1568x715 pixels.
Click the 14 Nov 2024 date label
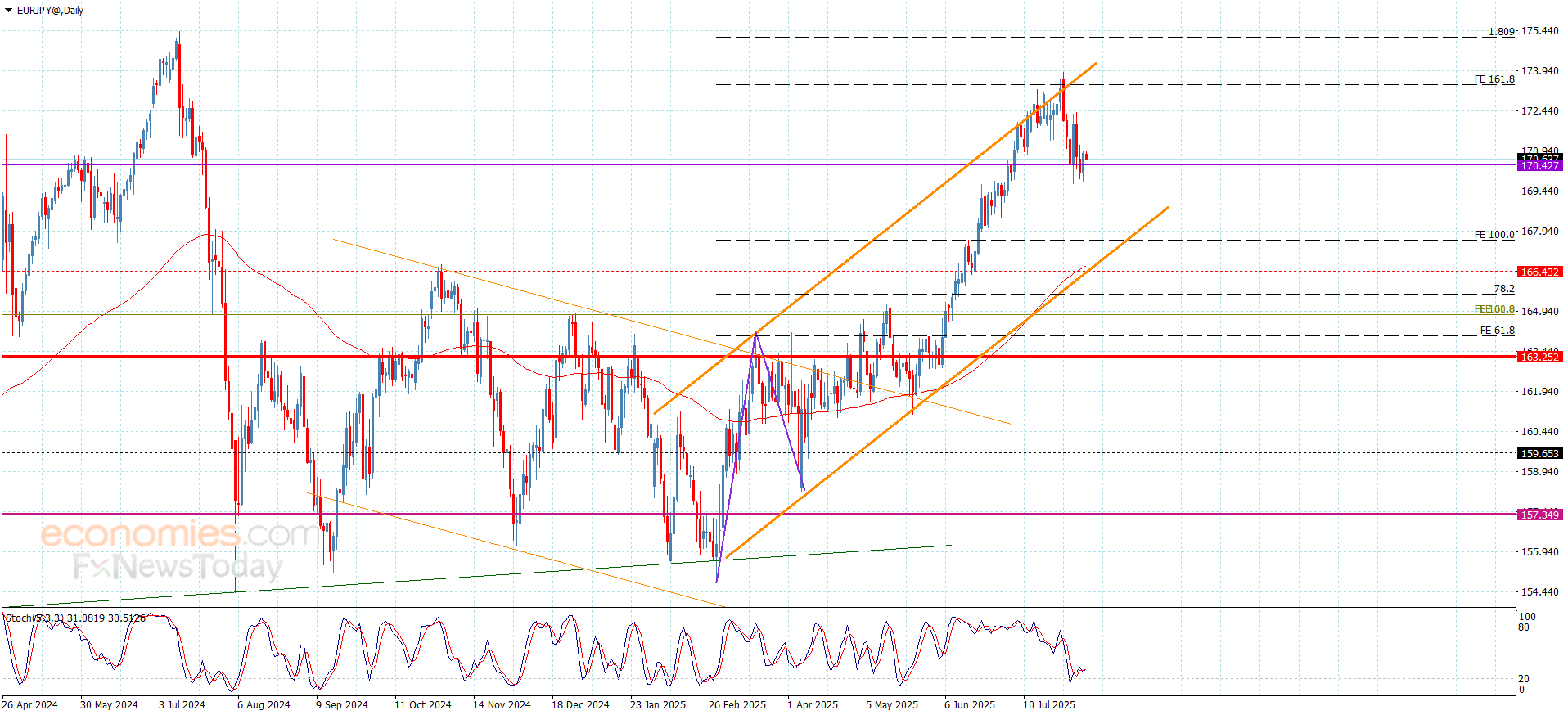pos(502,705)
